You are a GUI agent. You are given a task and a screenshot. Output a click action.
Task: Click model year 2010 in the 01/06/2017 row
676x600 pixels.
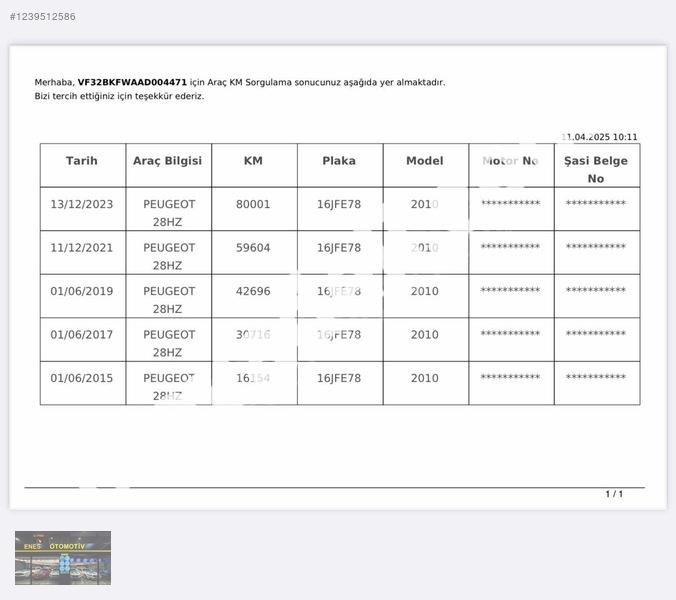tap(425, 335)
